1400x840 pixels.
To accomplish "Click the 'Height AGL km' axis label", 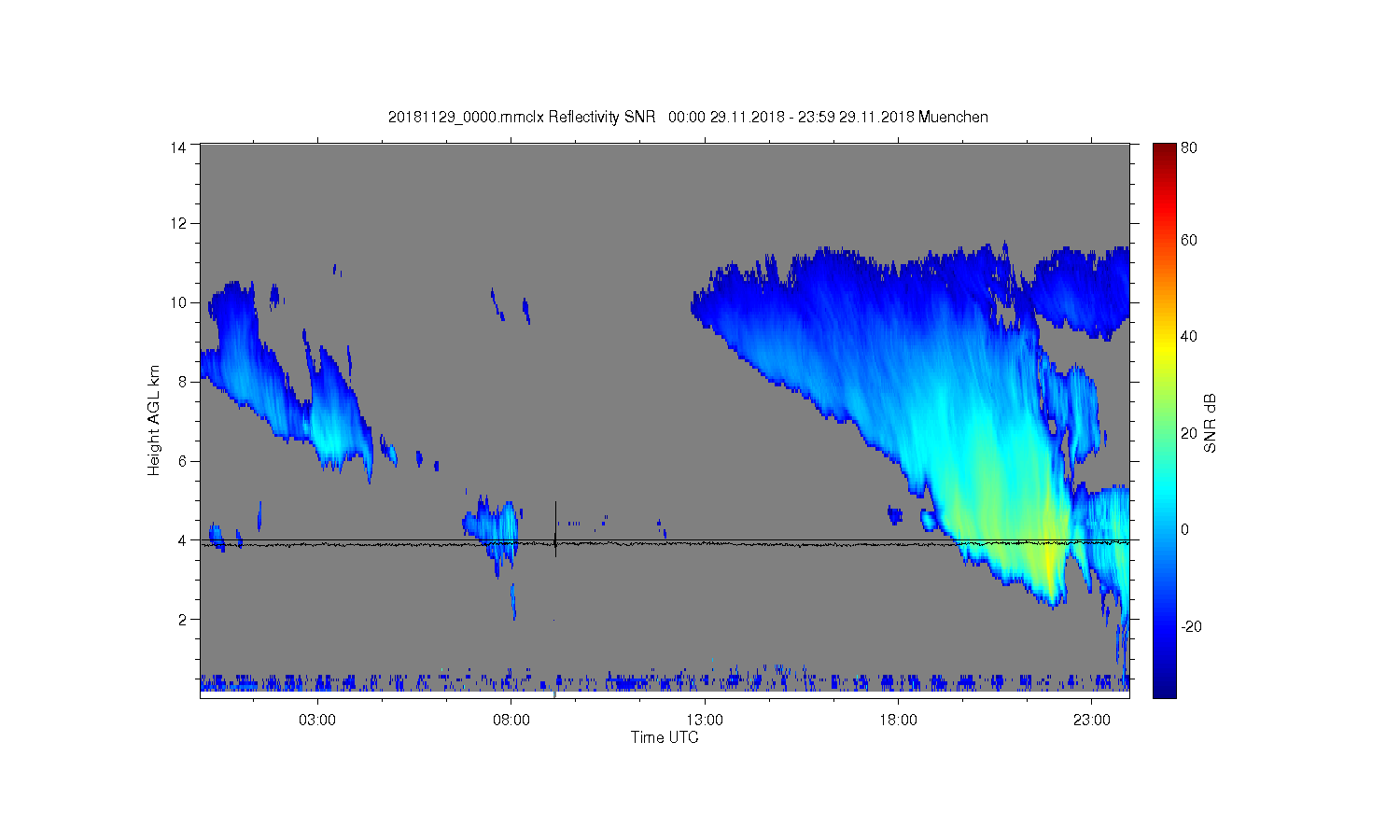I will point(154,420).
